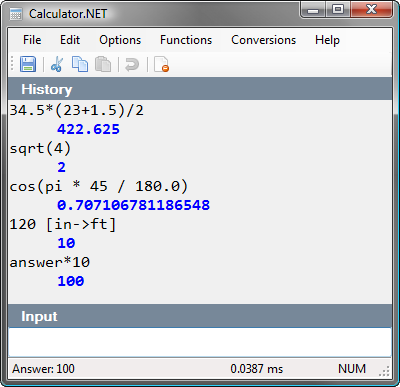The height and width of the screenshot is (387, 400).
Task: Open the Conversions menu
Action: pos(263,40)
